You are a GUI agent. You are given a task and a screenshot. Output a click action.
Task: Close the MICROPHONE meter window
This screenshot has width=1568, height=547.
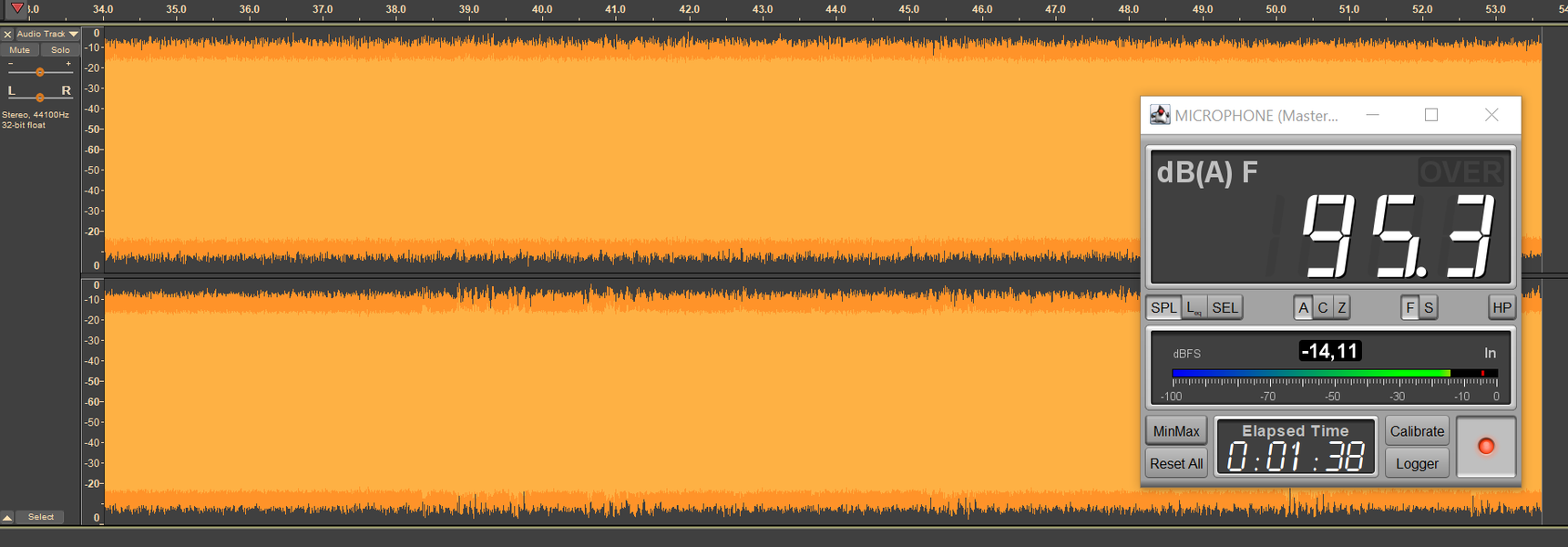pos(1491,115)
